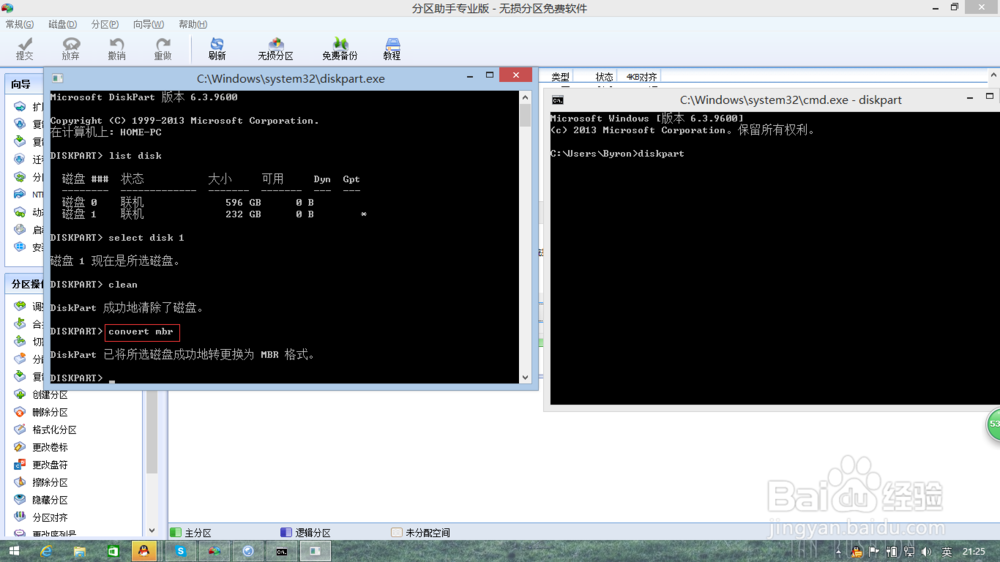Switch to cmd window from the taskbar

281,551
